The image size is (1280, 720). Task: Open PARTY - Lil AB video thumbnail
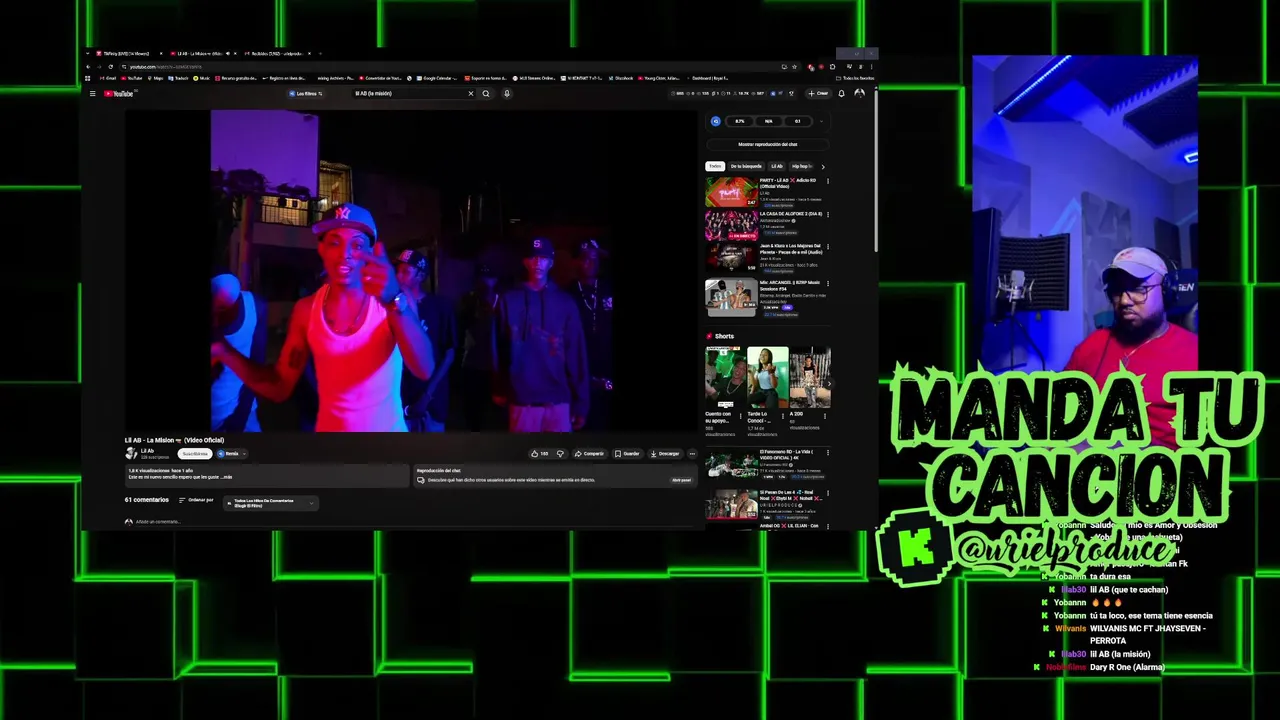tap(732, 192)
